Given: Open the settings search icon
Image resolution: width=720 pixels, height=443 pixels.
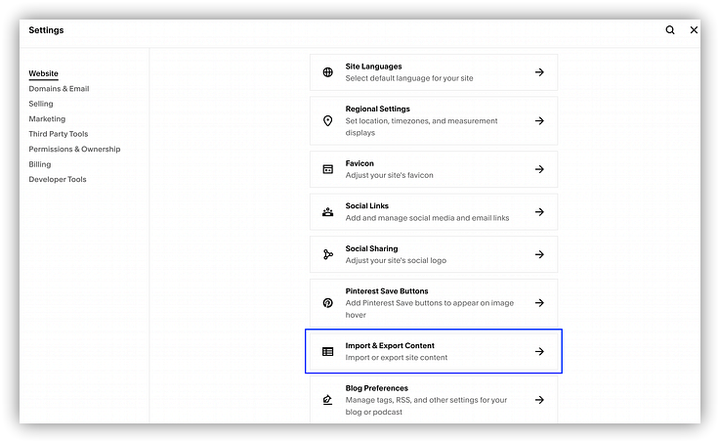Looking at the screenshot, I should click(670, 30).
